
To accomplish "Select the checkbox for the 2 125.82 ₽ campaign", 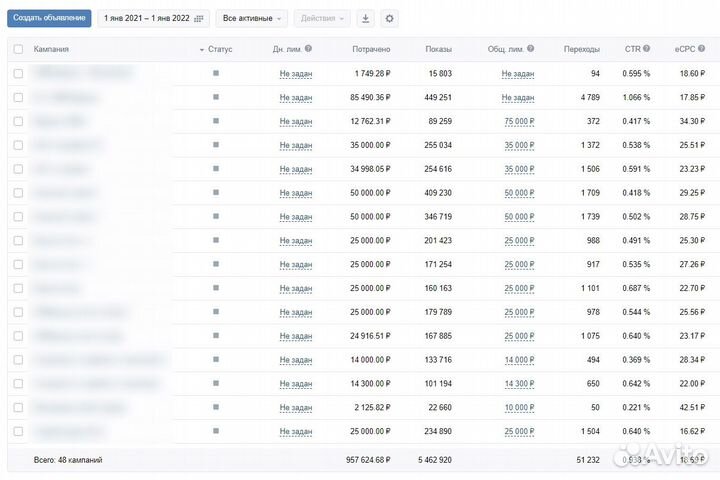I will click(x=18, y=408).
